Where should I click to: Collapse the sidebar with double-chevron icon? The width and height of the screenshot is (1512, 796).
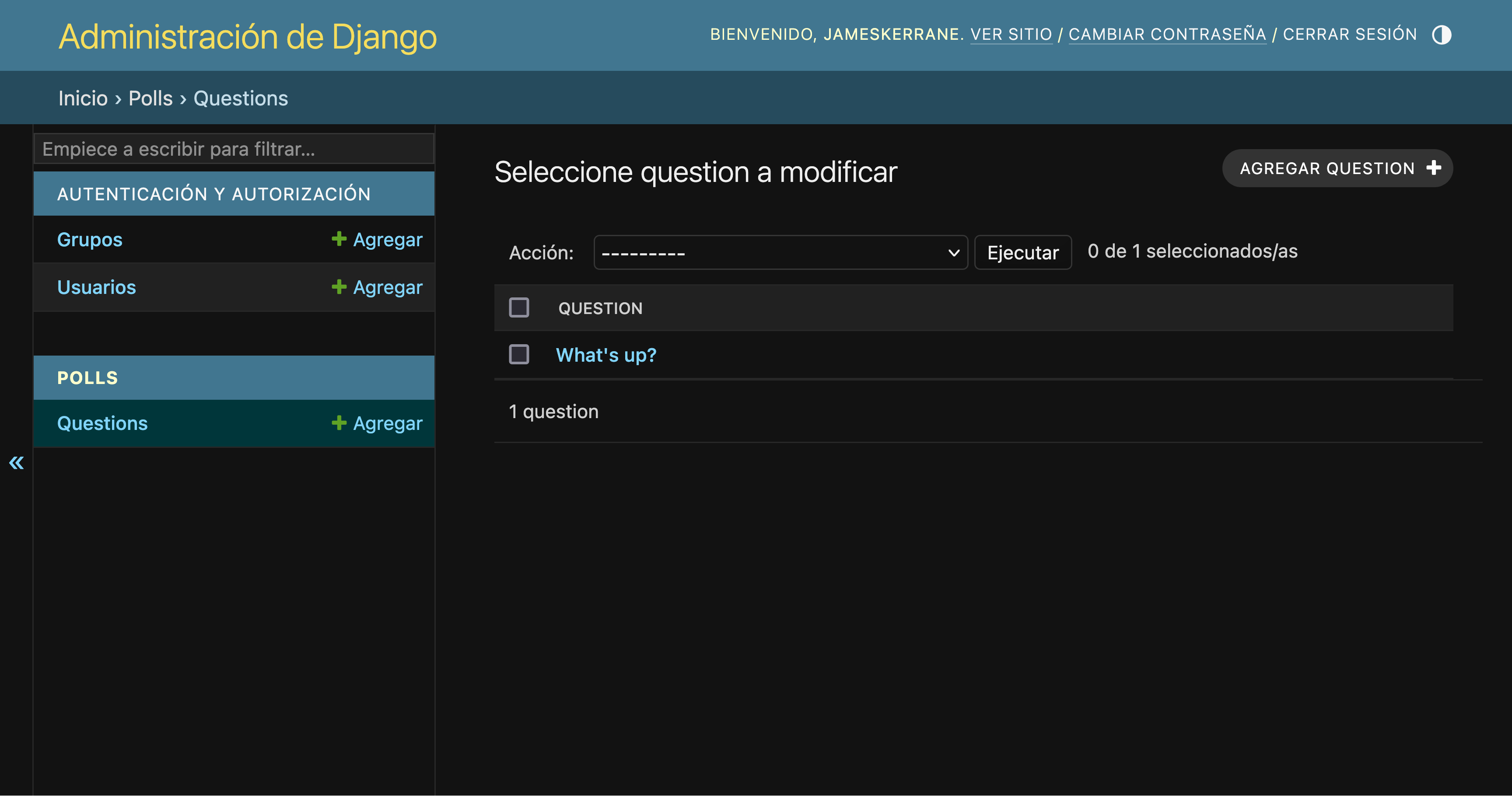pyautogui.click(x=17, y=463)
